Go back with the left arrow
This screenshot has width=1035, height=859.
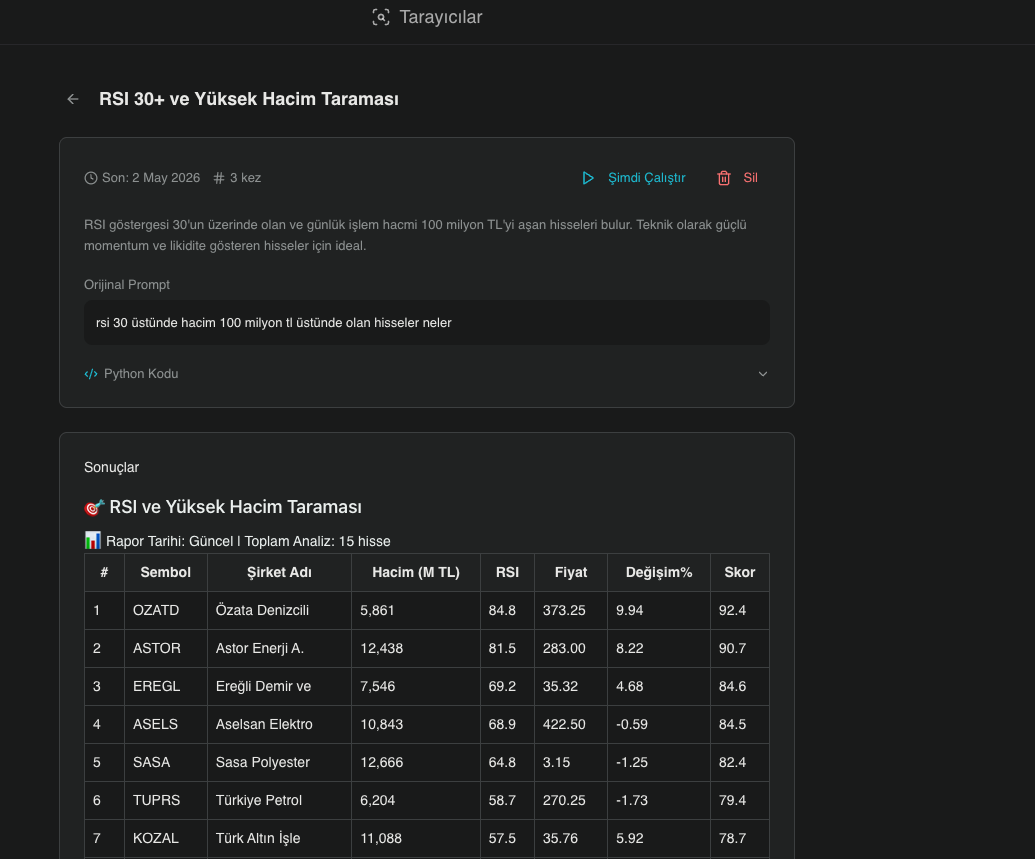(x=73, y=99)
